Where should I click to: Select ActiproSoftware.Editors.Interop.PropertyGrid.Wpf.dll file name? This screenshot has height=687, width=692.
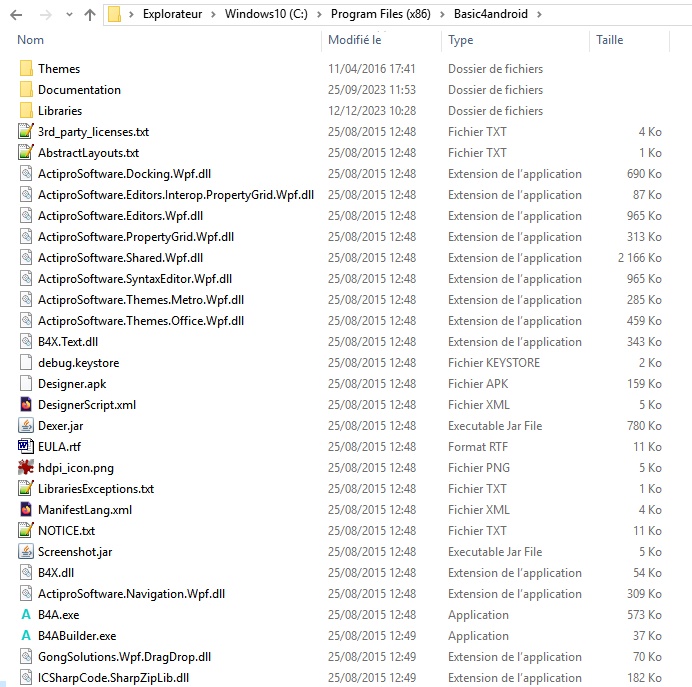click(x=176, y=195)
